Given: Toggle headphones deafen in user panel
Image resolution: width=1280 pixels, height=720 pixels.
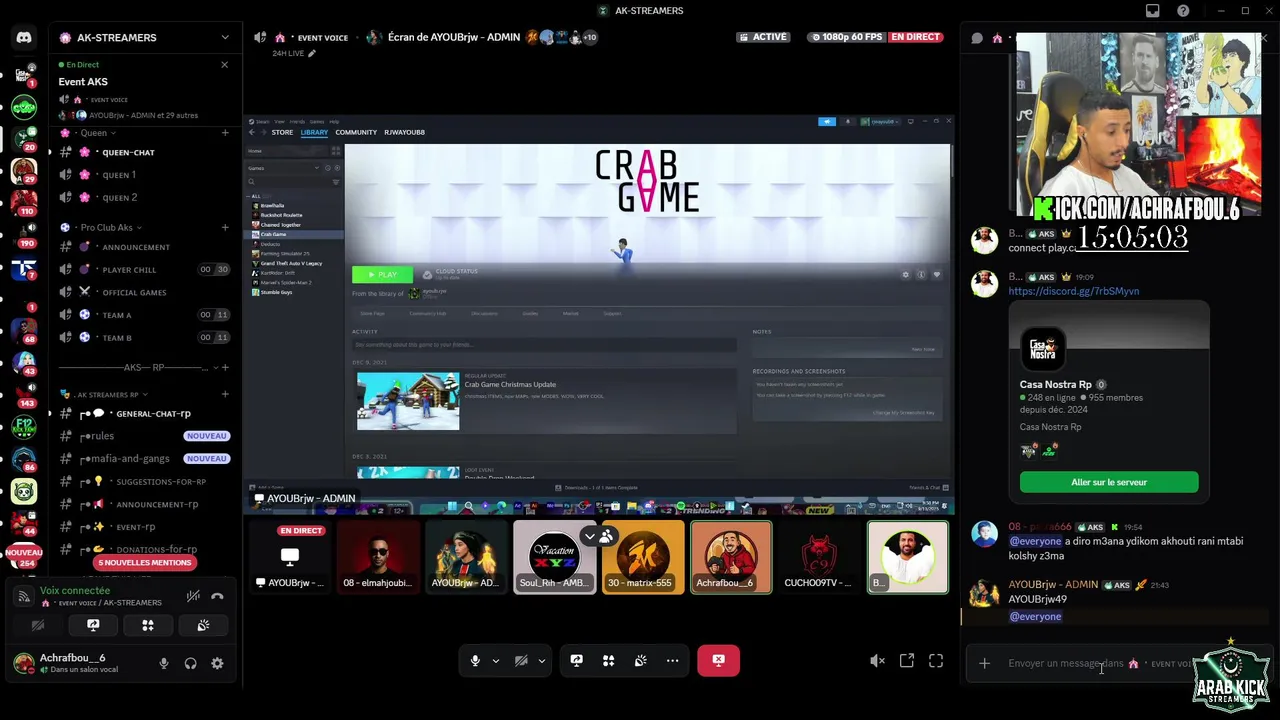Looking at the screenshot, I should [x=191, y=663].
